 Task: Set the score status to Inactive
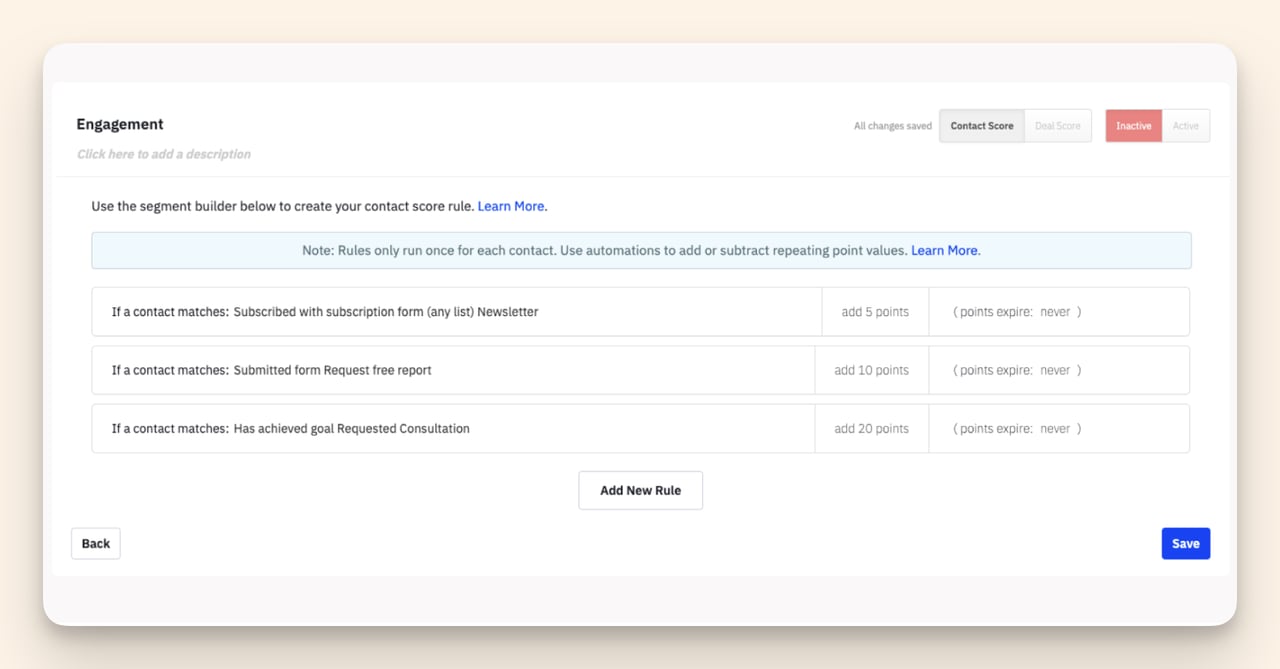pyautogui.click(x=1134, y=126)
